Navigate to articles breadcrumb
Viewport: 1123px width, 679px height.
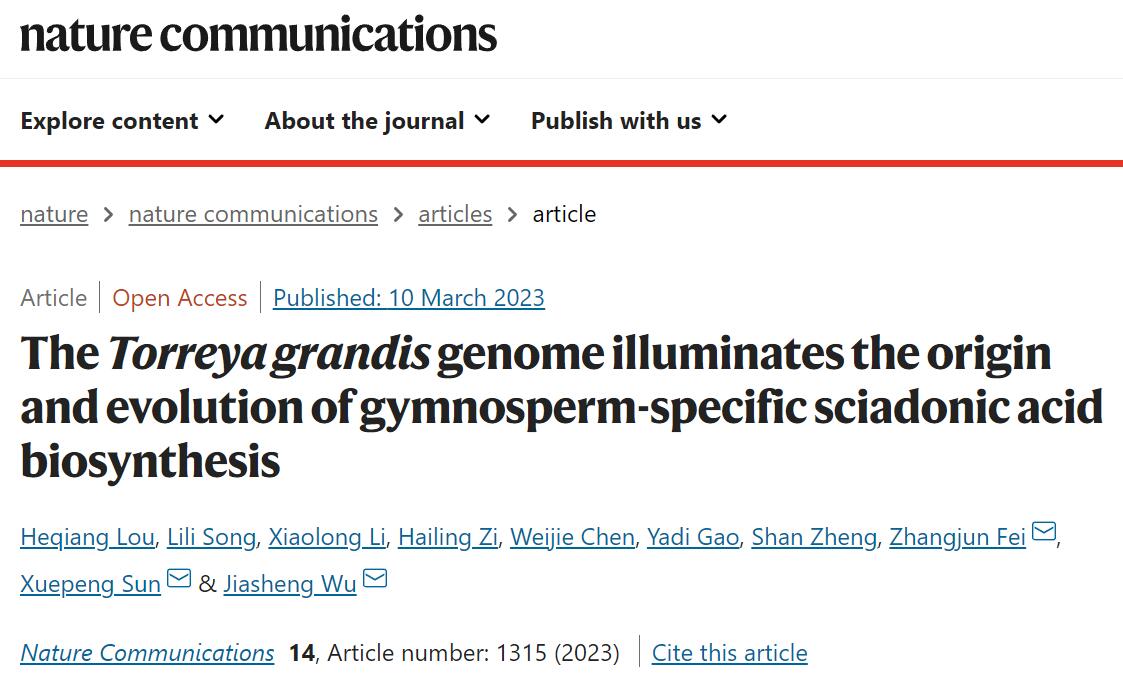coord(455,214)
